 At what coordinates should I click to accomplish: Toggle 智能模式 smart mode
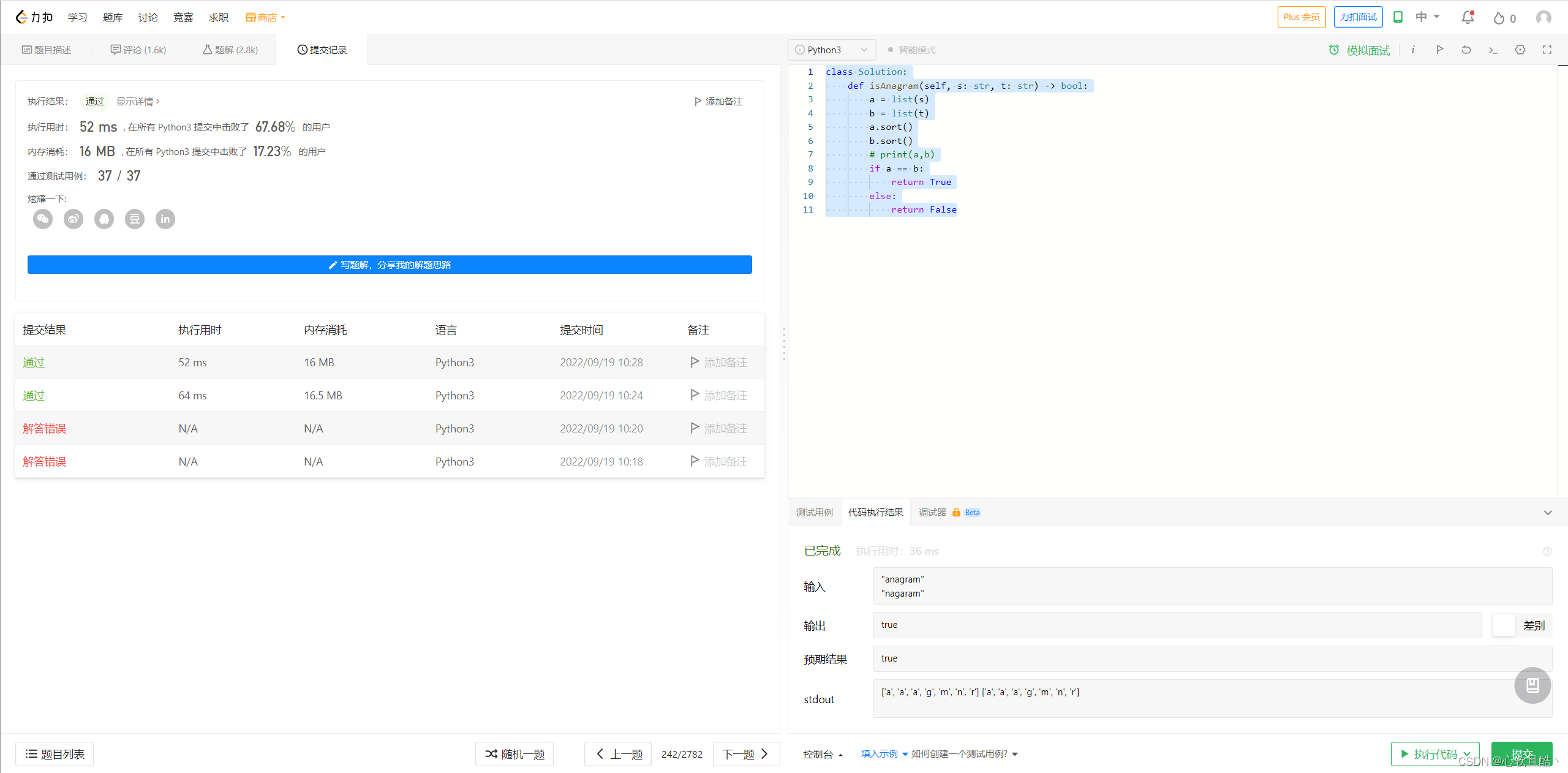coord(911,50)
